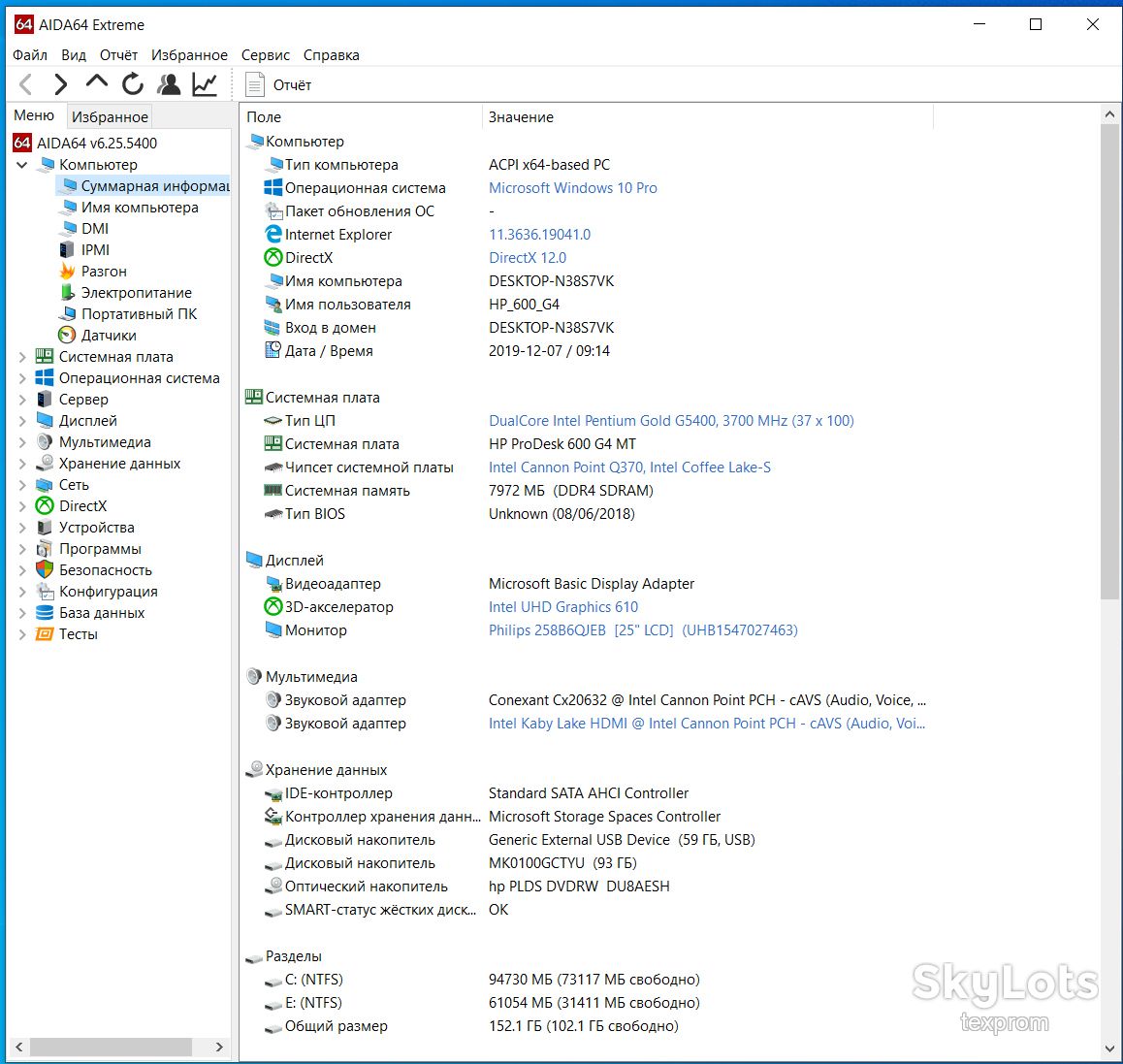Click the Отчёт report toolbar button
1123x1064 pixels.
(x=278, y=85)
